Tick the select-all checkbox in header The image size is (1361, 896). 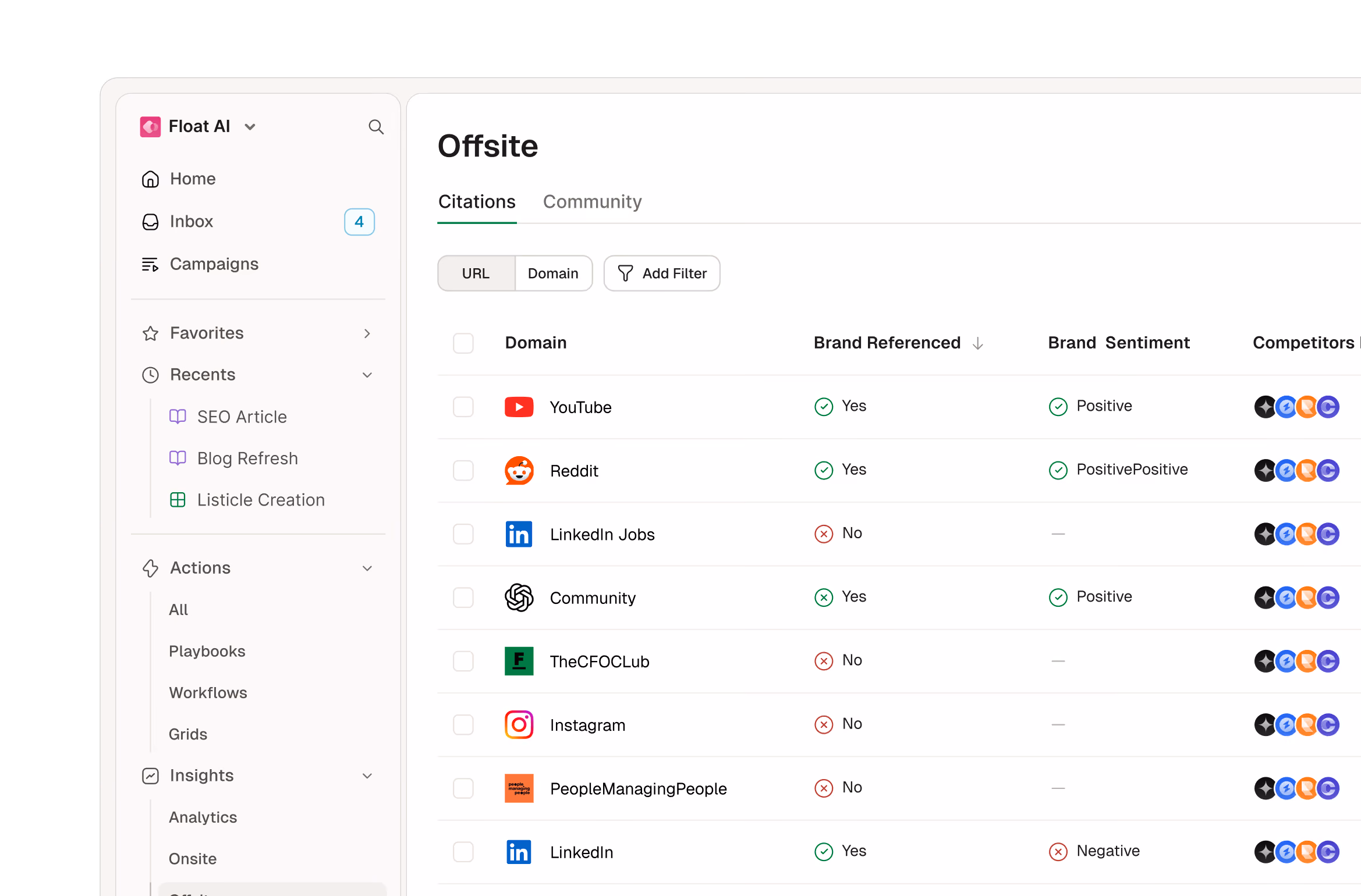pyautogui.click(x=463, y=343)
